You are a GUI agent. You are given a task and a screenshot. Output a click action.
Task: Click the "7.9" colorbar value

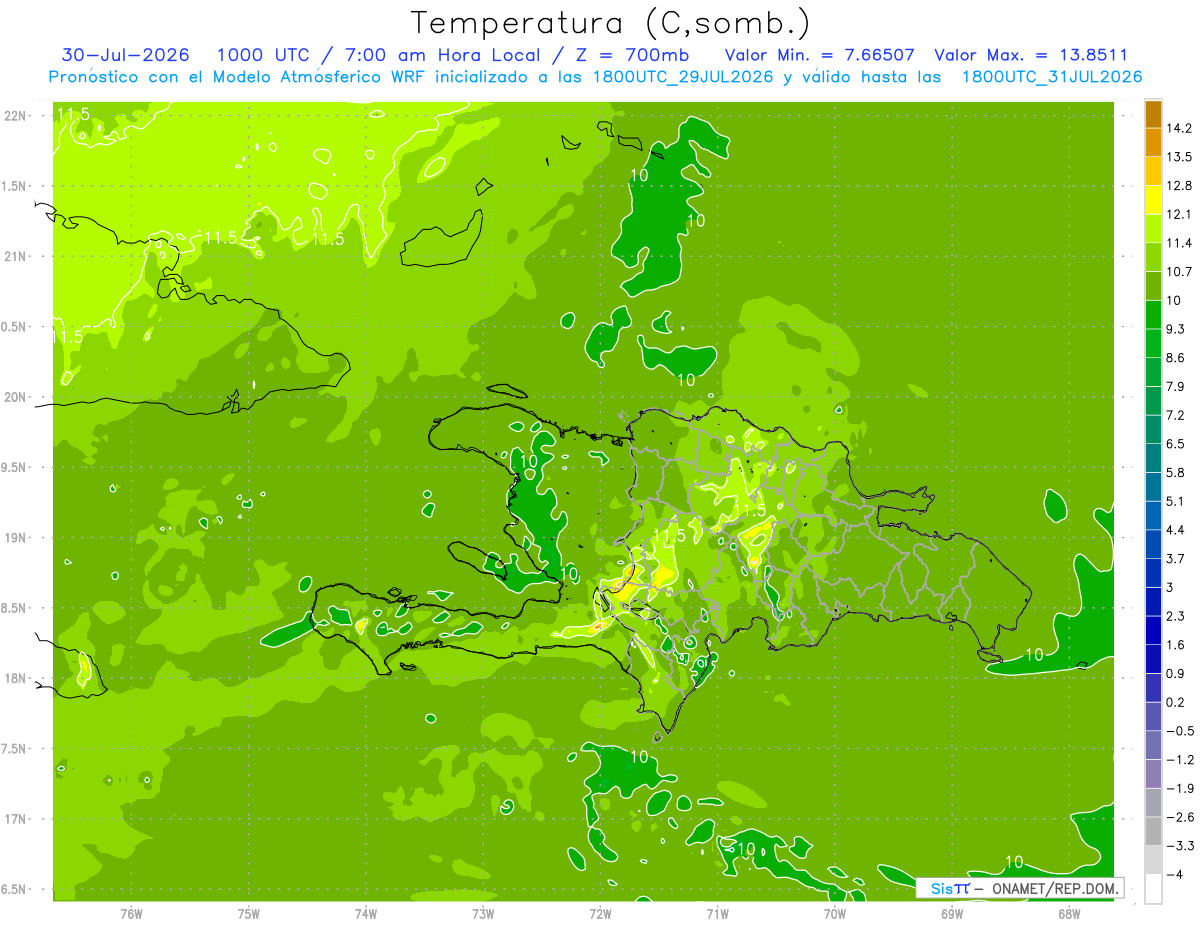pyautogui.click(x=1176, y=386)
